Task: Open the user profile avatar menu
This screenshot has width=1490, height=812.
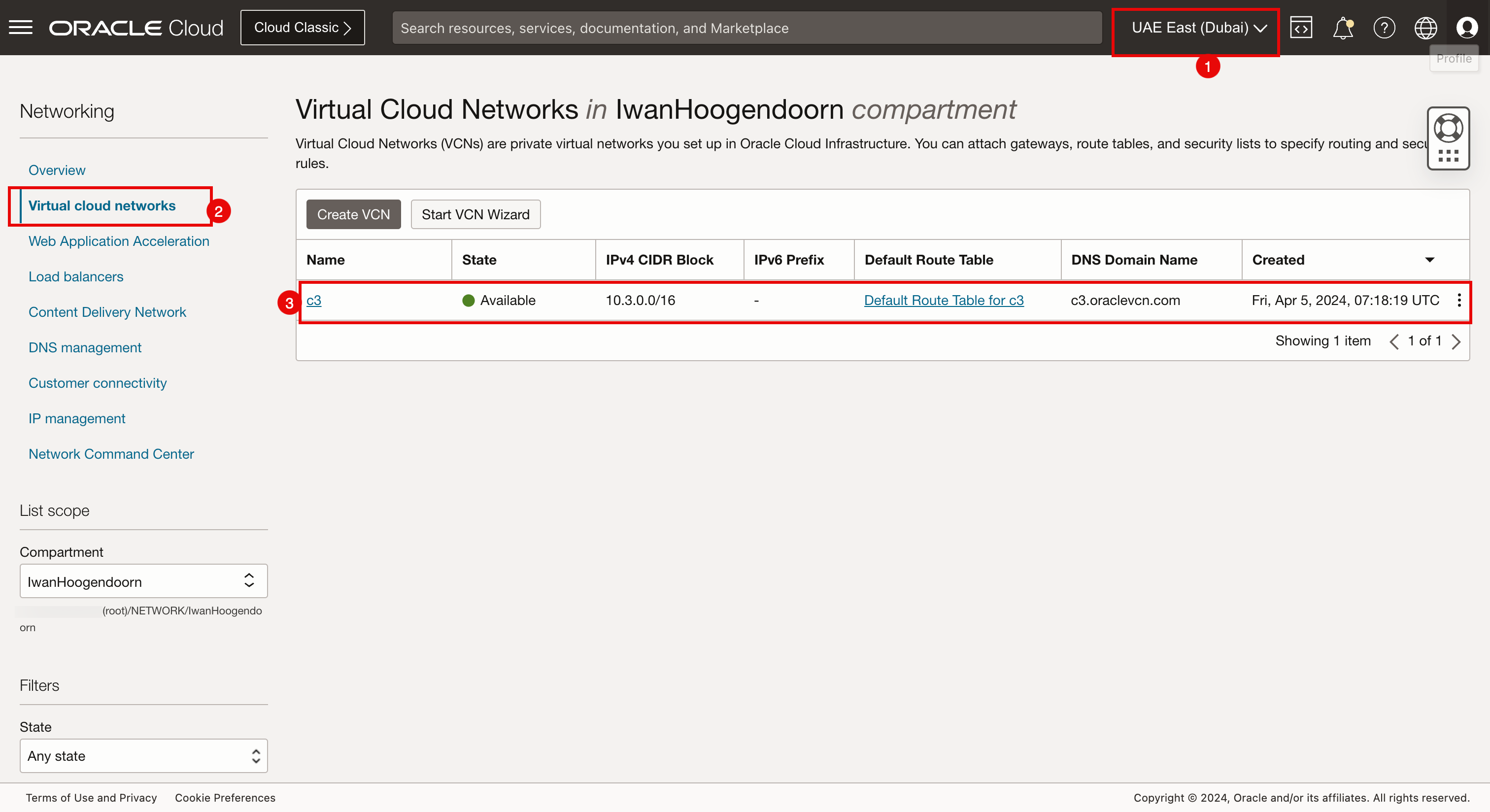Action: pos(1467,28)
